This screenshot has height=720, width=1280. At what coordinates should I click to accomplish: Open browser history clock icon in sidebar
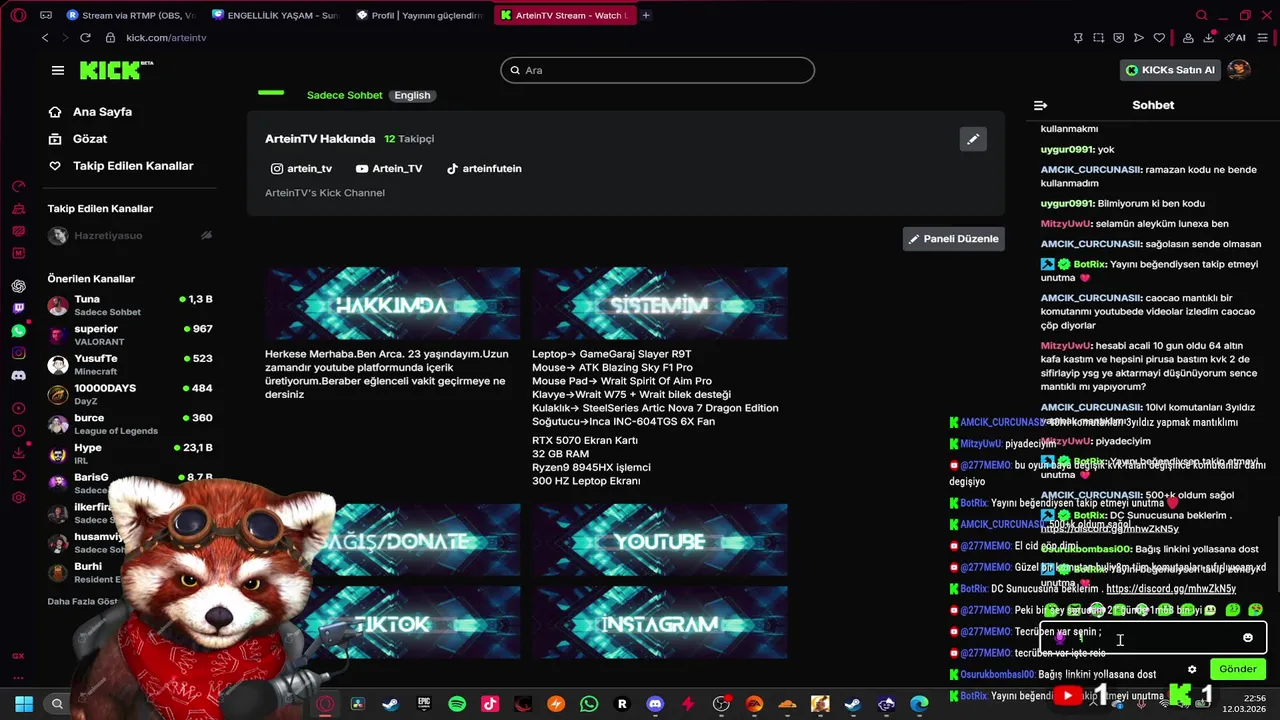(18, 430)
